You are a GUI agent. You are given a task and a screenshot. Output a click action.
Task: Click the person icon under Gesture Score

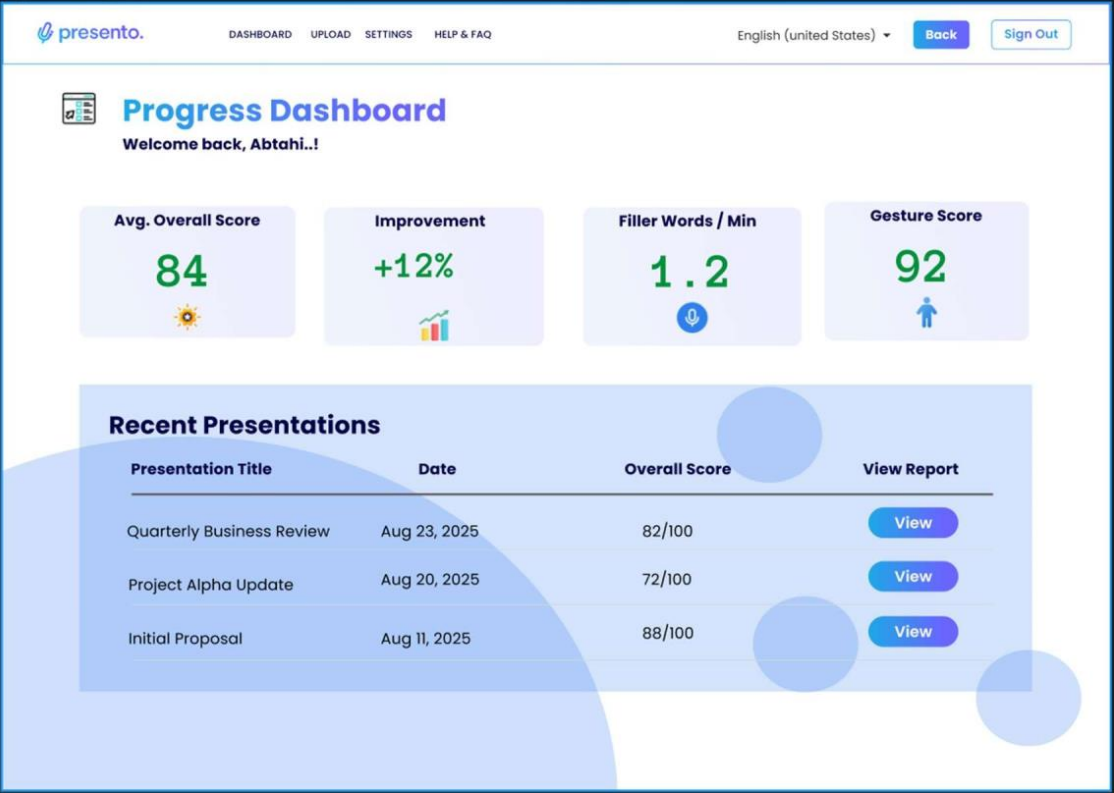[x=927, y=312]
